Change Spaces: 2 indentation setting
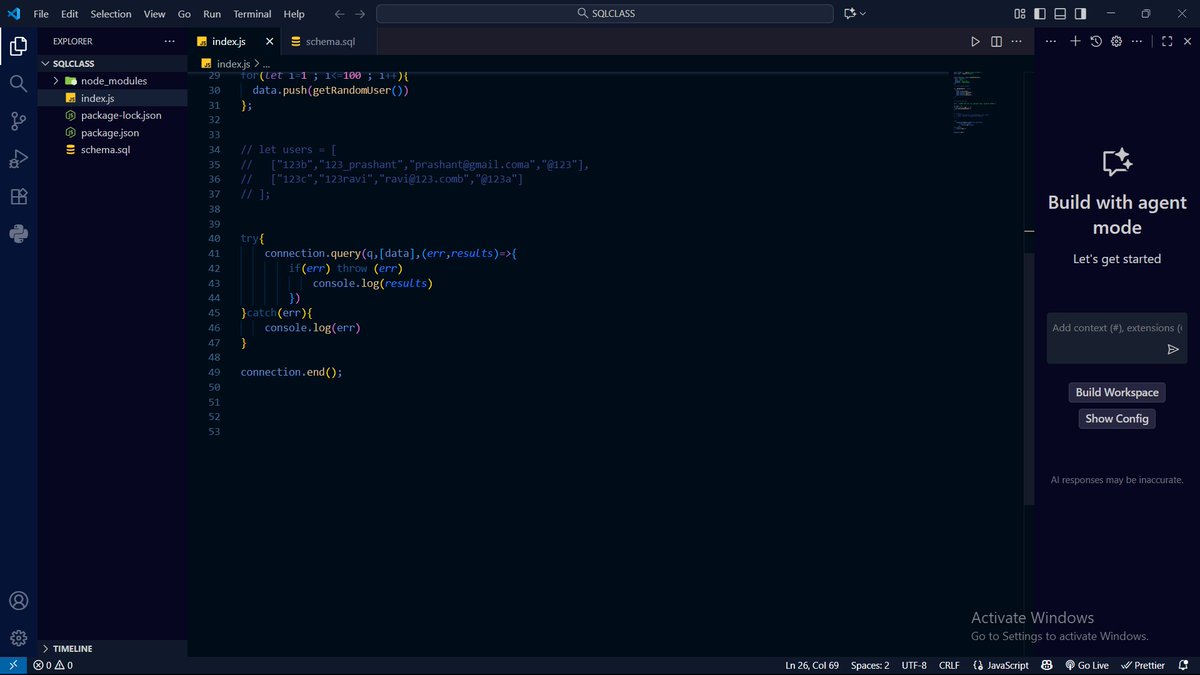 click(x=870, y=665)
